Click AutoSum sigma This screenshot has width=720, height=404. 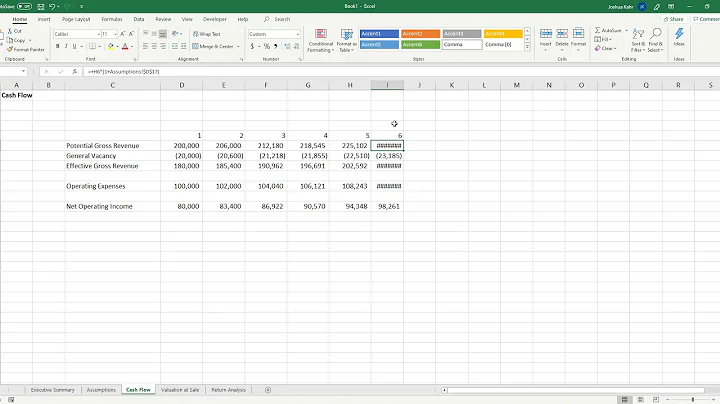[x=608, y=30]
